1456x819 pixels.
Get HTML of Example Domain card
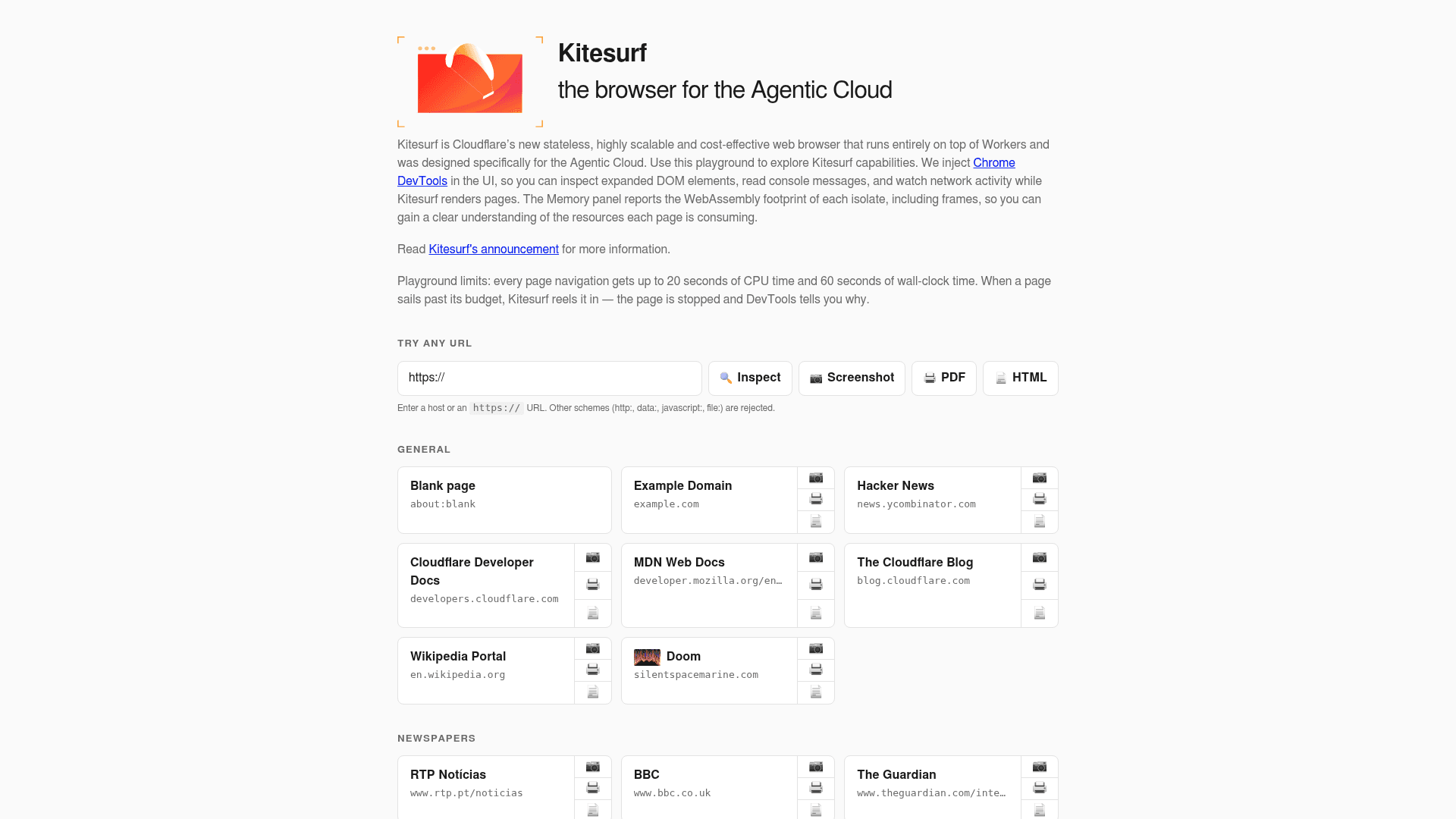[816, 522]
